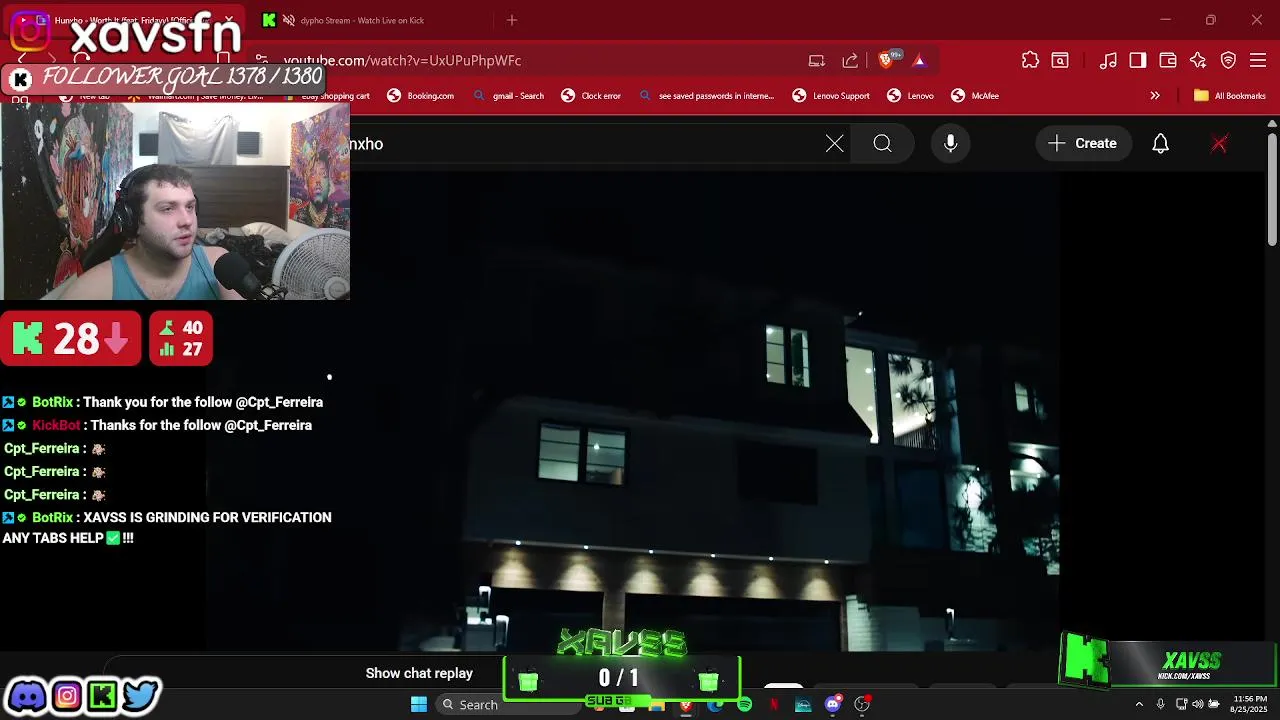Image resolution: width=1280 pixels, height=720 pixels.
Task: Switch to dypho Stream Kick tab
Action: pos(362,20)
